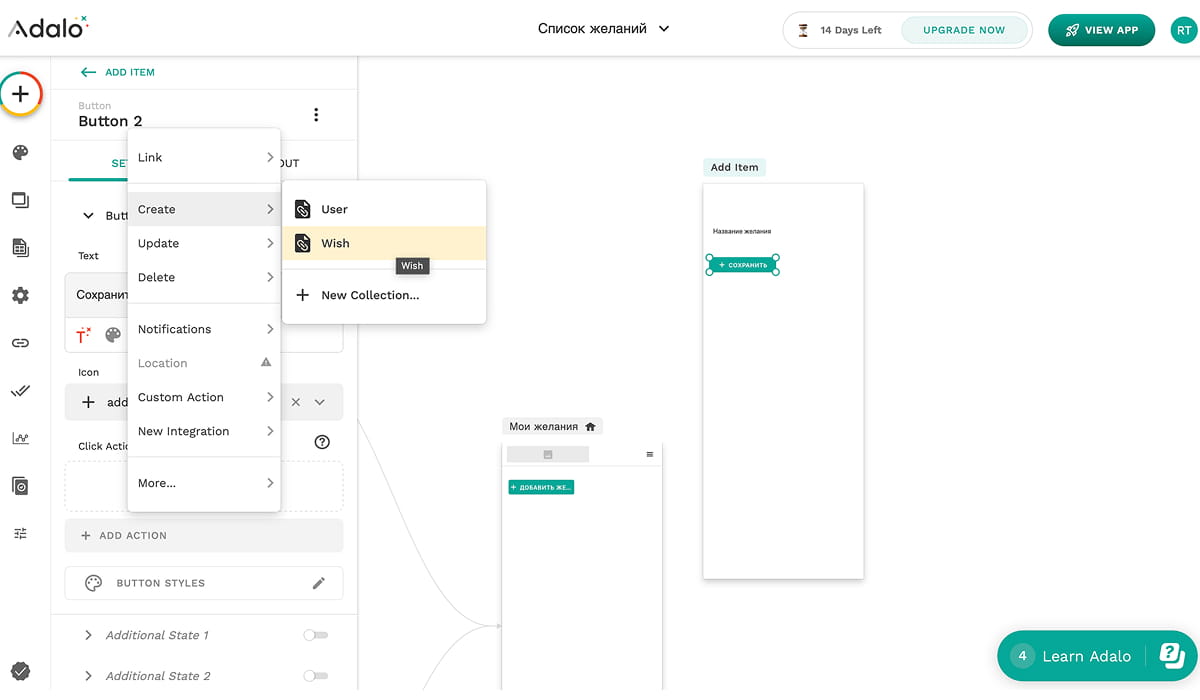
Task: Click the round plus Add Component button
Action: coord(21,94)
